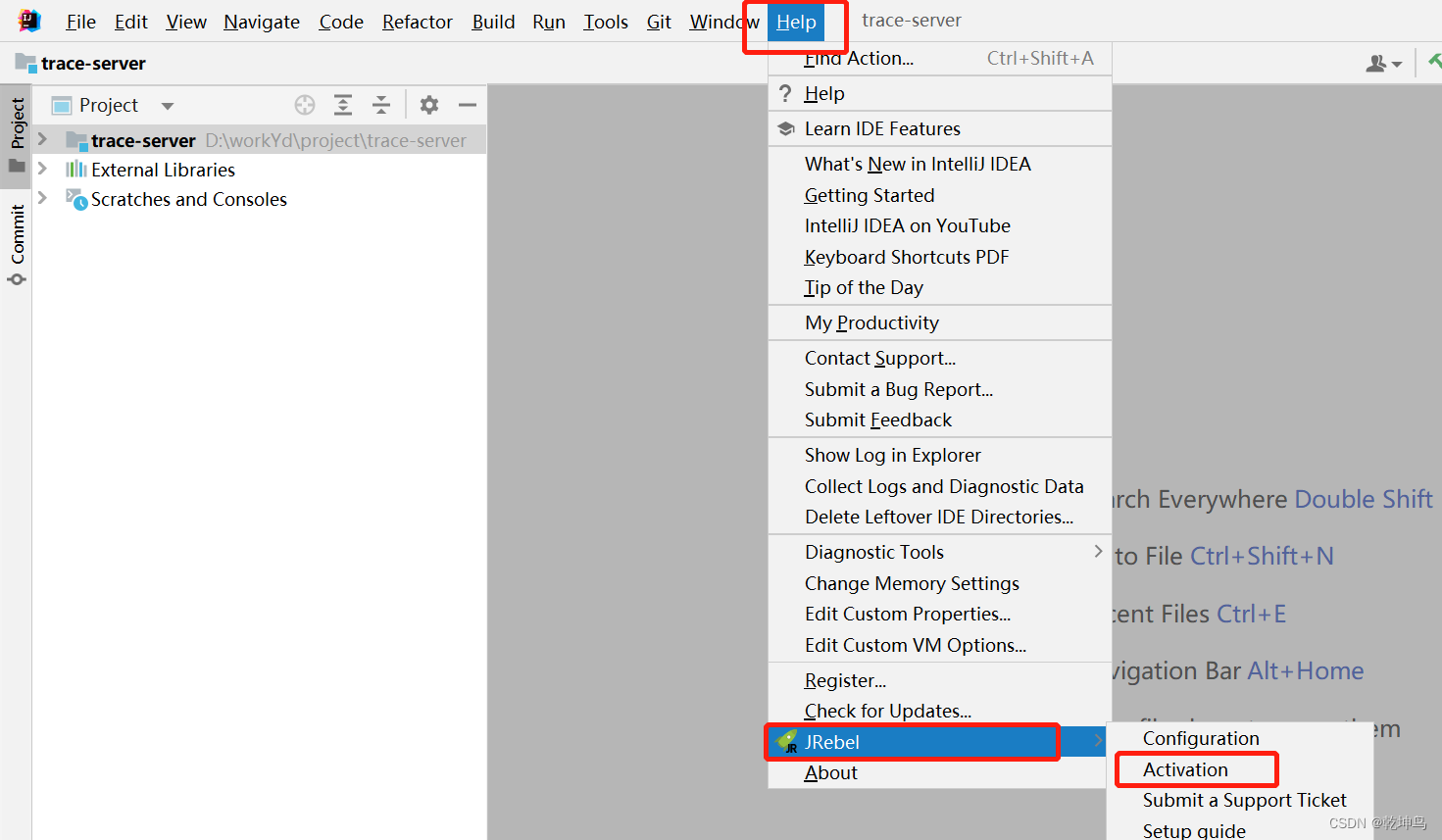Open Keyboard Shortcuts PDF
The image size is (1442, 840).
pos(940,257)
